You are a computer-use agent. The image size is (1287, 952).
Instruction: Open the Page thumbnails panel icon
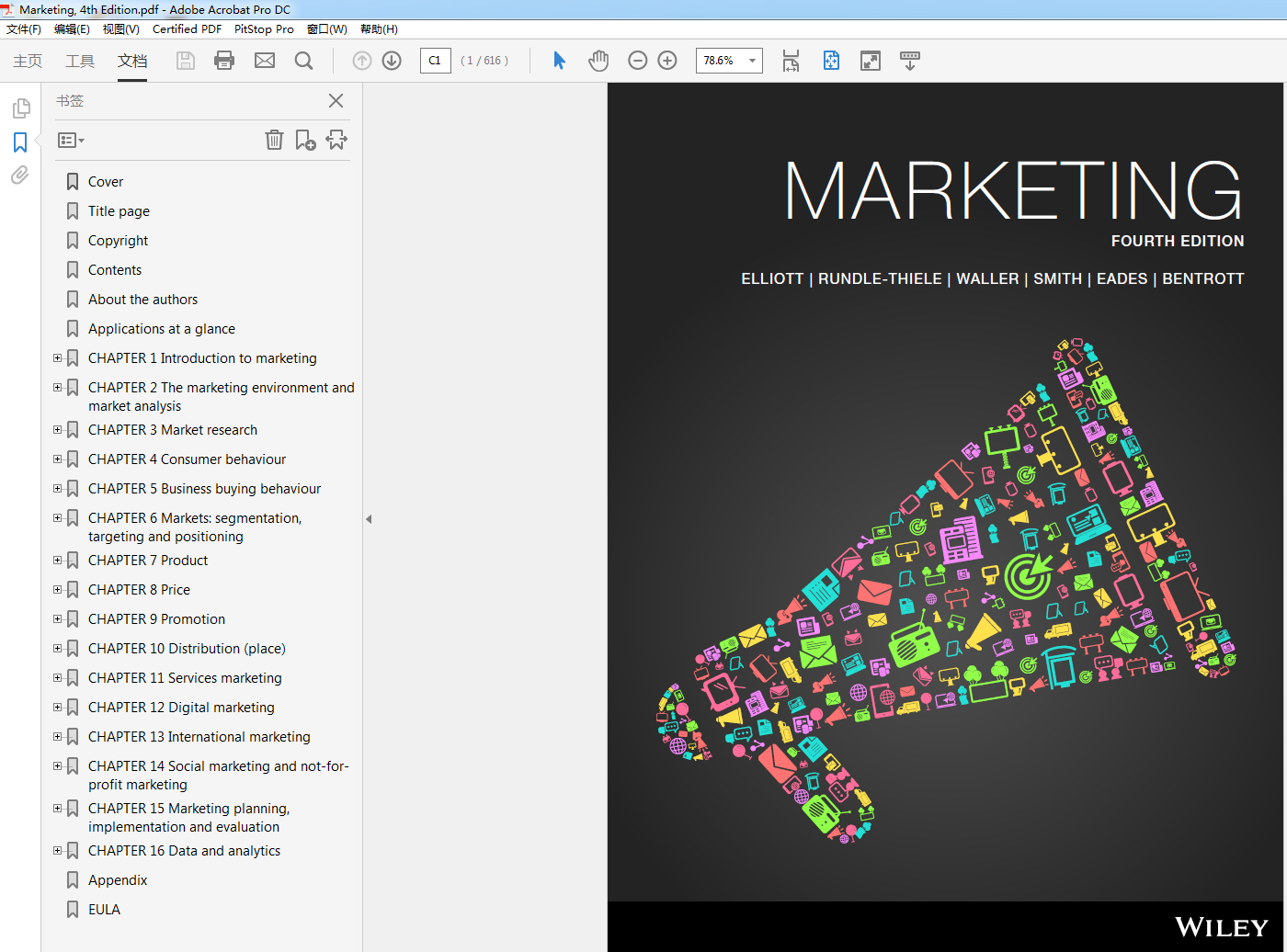pos(20,108)
